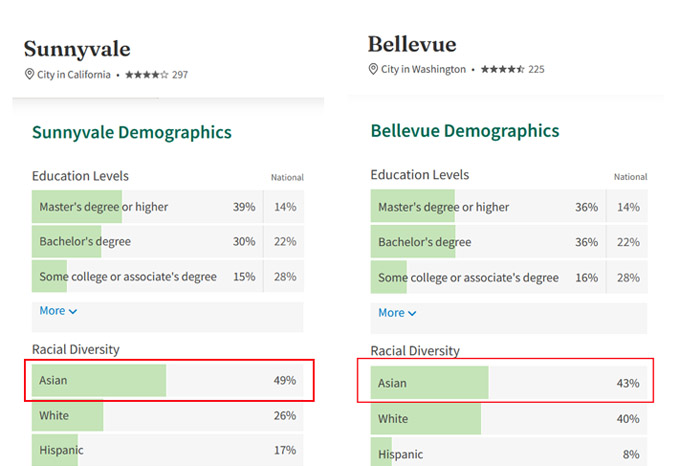Click Sunnyvale's Master's degree or higher row
Screen dimensions: 680x466
coord(146,207)
